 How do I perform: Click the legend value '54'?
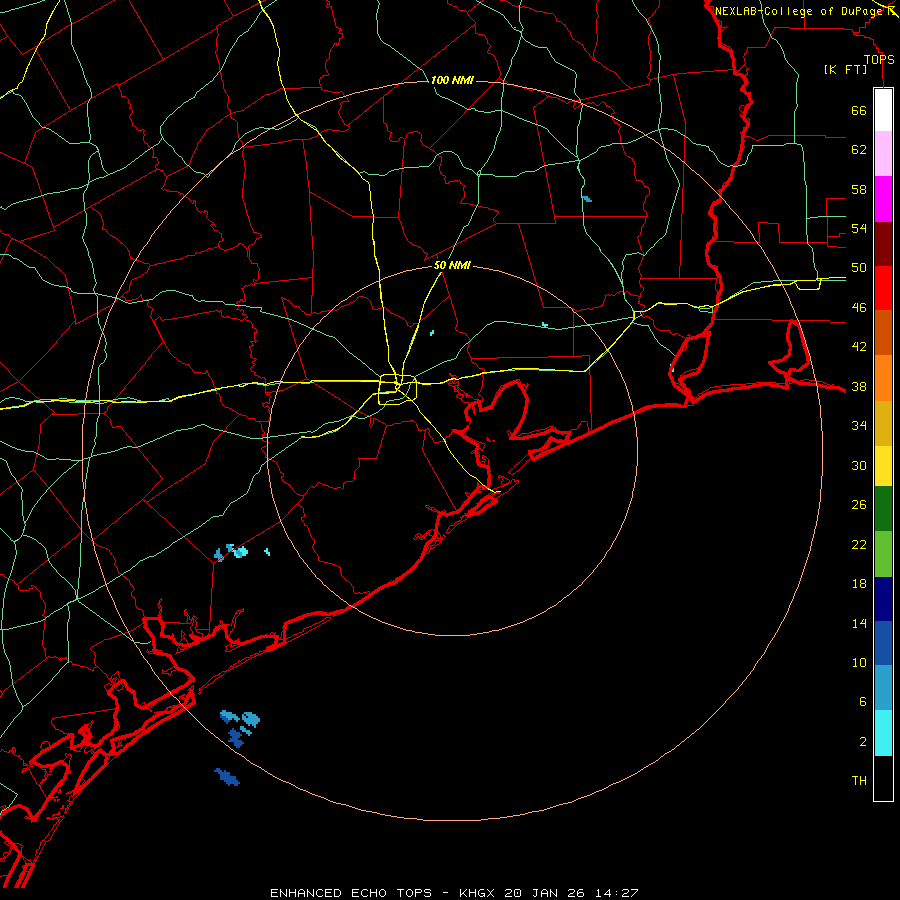click(859, 228)
